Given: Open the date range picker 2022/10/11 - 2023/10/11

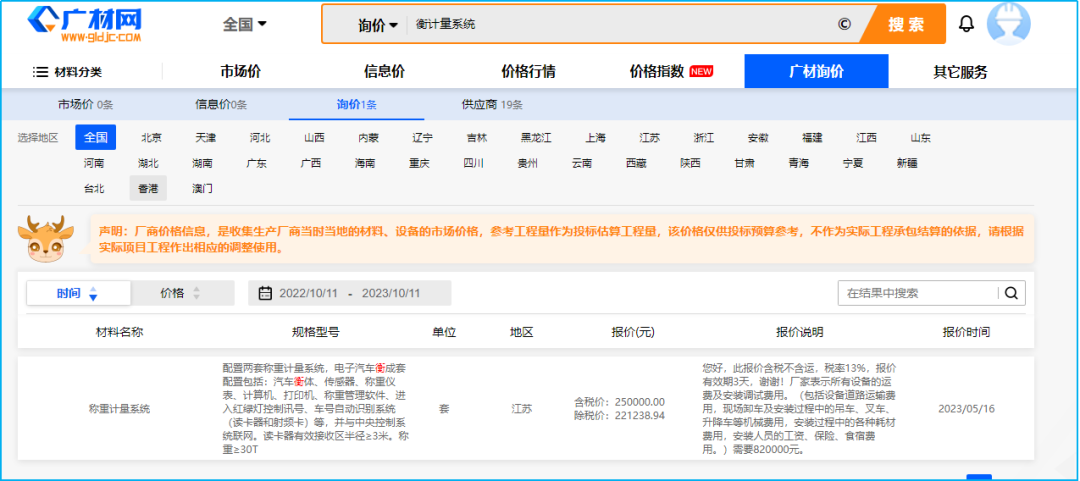Looking at the screenshot, I should point(350,293).
